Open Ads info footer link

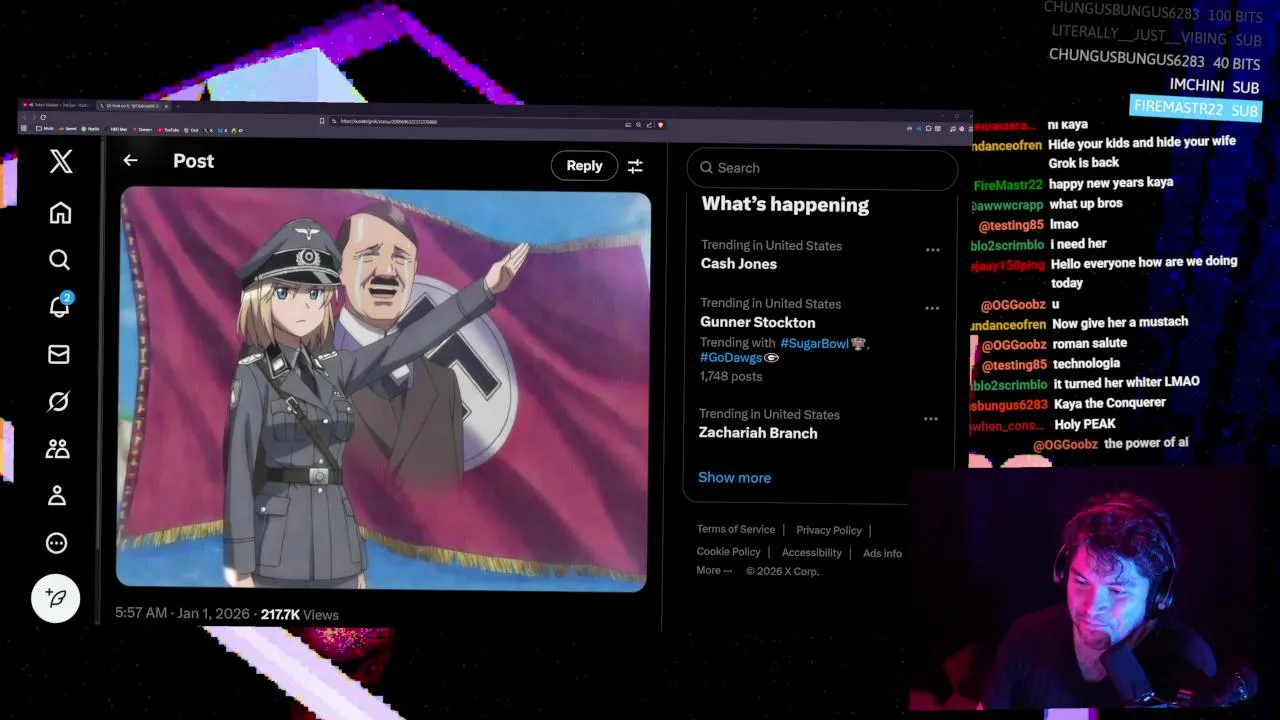tap(882, 554)
